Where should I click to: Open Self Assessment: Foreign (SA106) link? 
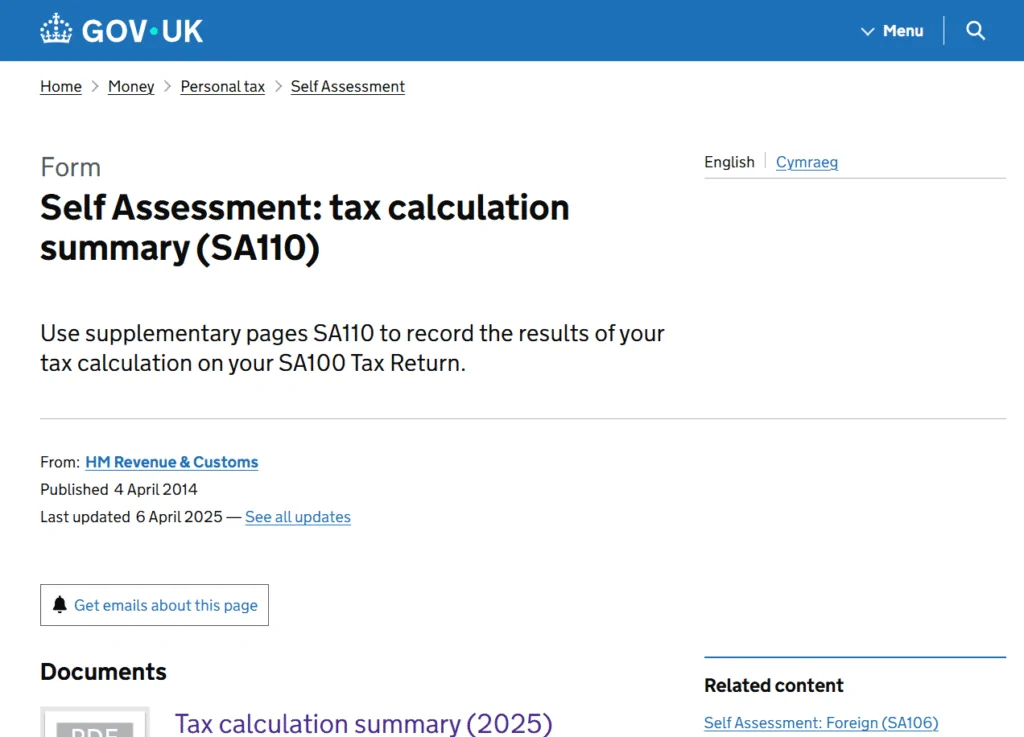click(x=820, y=723)
